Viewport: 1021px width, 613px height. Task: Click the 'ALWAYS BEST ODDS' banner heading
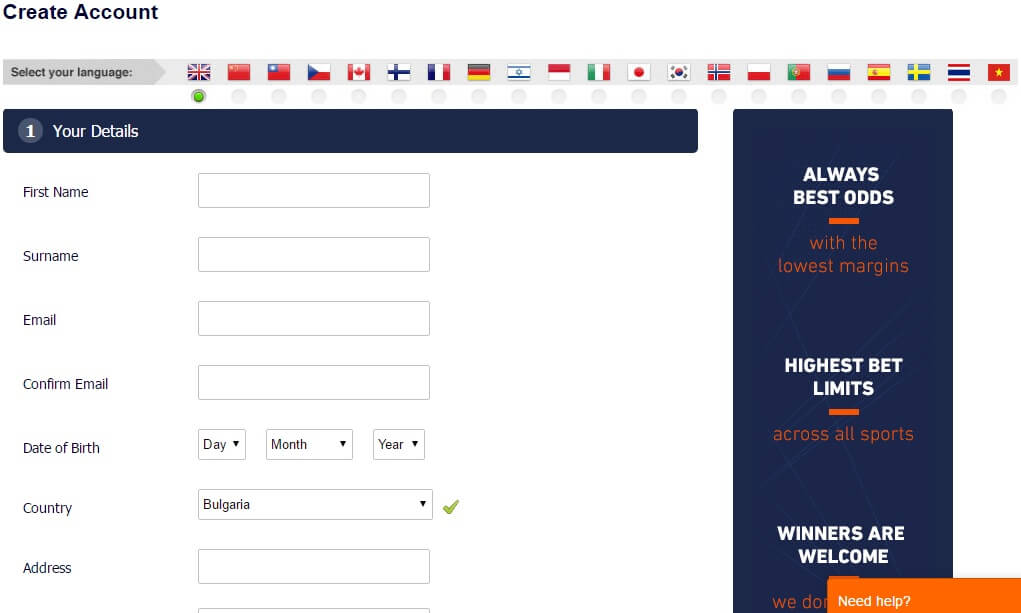click(x=843, y=186)
